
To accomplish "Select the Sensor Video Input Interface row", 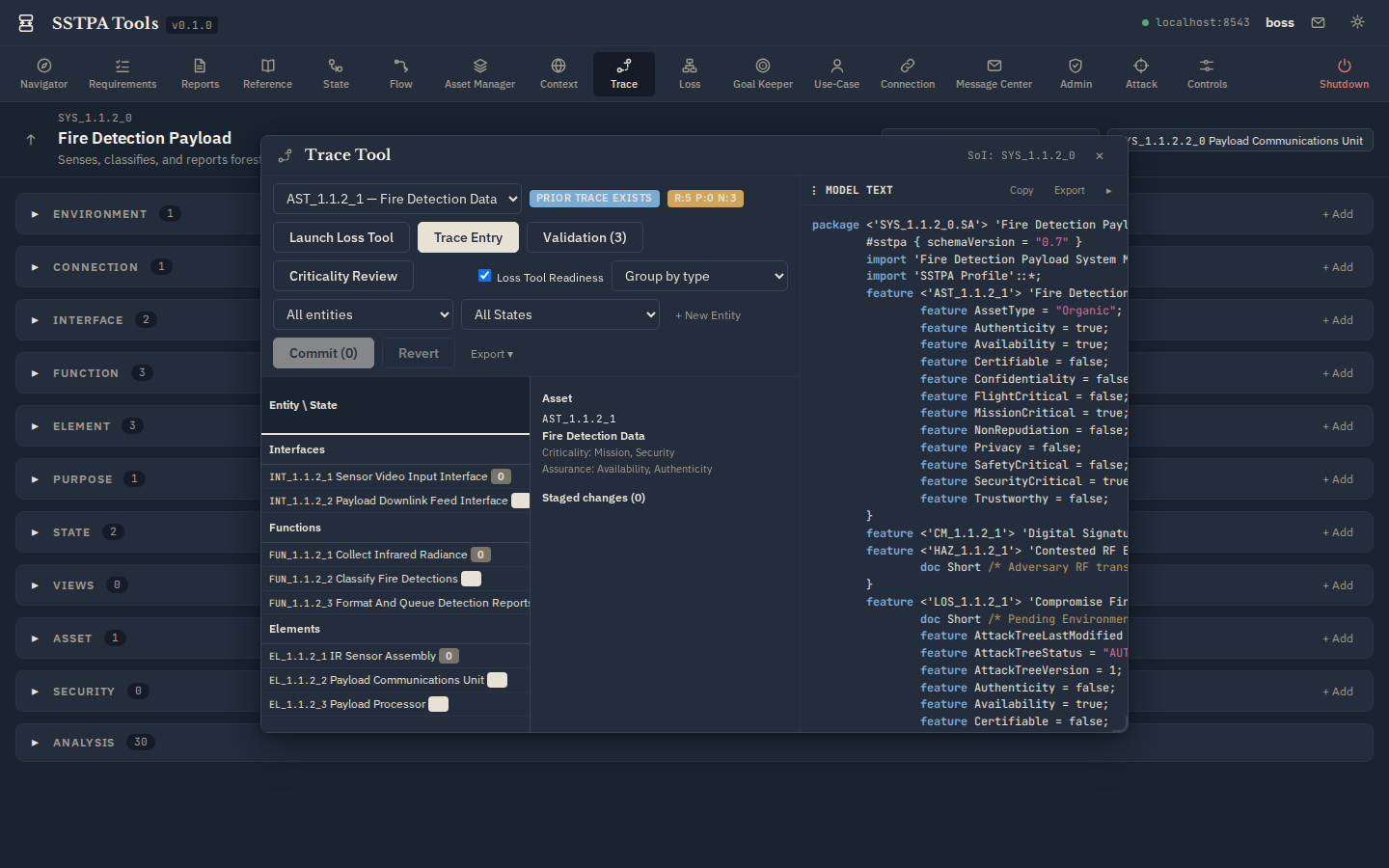I will [x=395, y=476].
